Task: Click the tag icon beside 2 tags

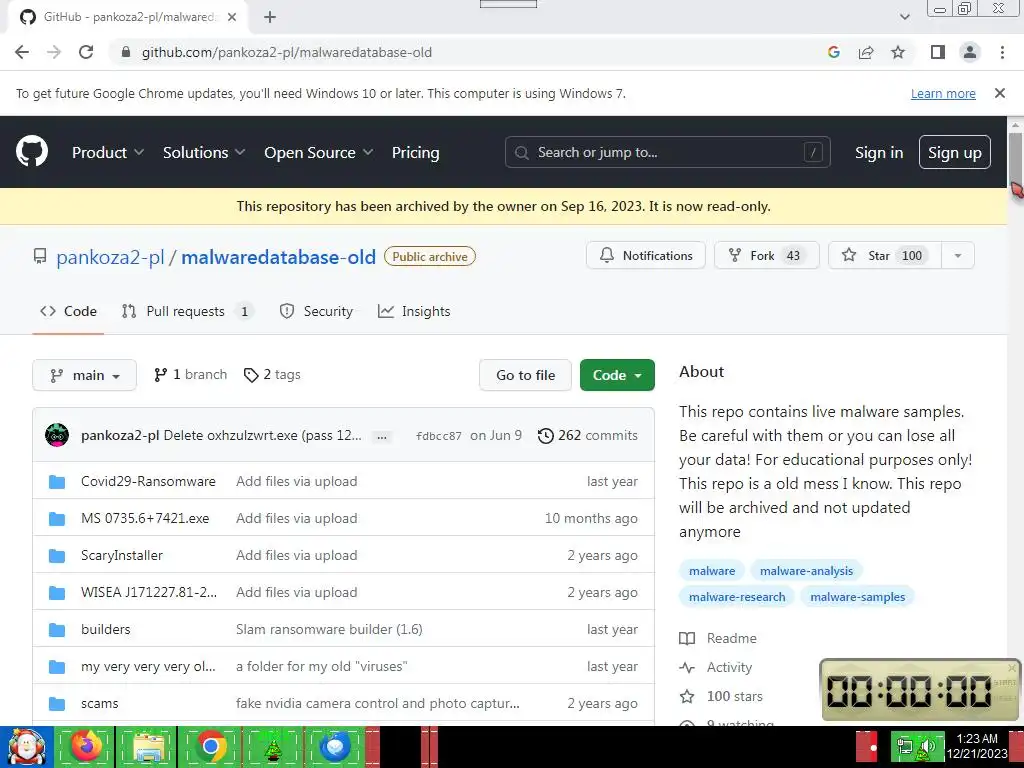Action: click(251, 375)
